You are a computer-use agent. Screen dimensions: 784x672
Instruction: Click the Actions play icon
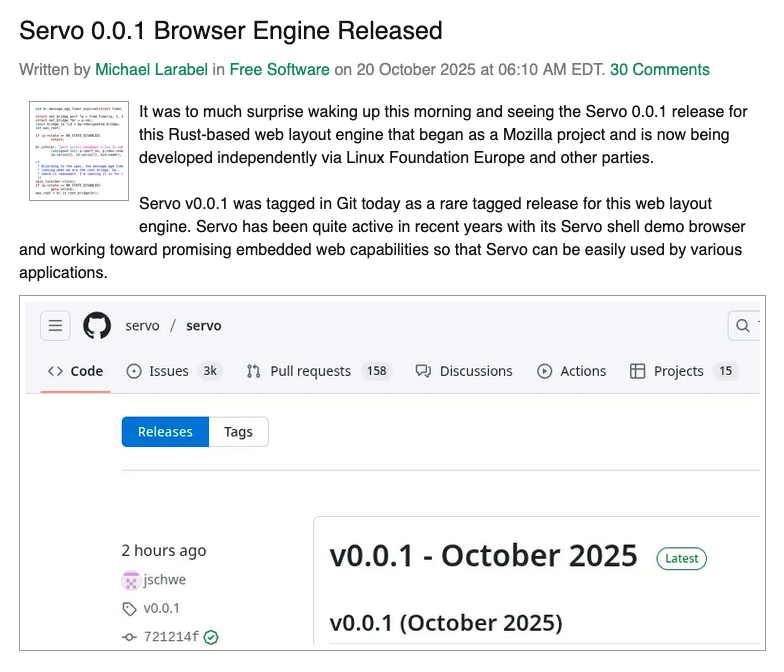[x=544, y=371]
